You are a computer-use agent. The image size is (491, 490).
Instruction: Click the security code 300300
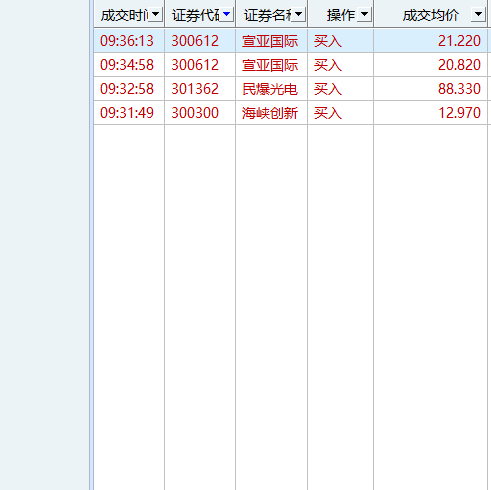point(195,113)
